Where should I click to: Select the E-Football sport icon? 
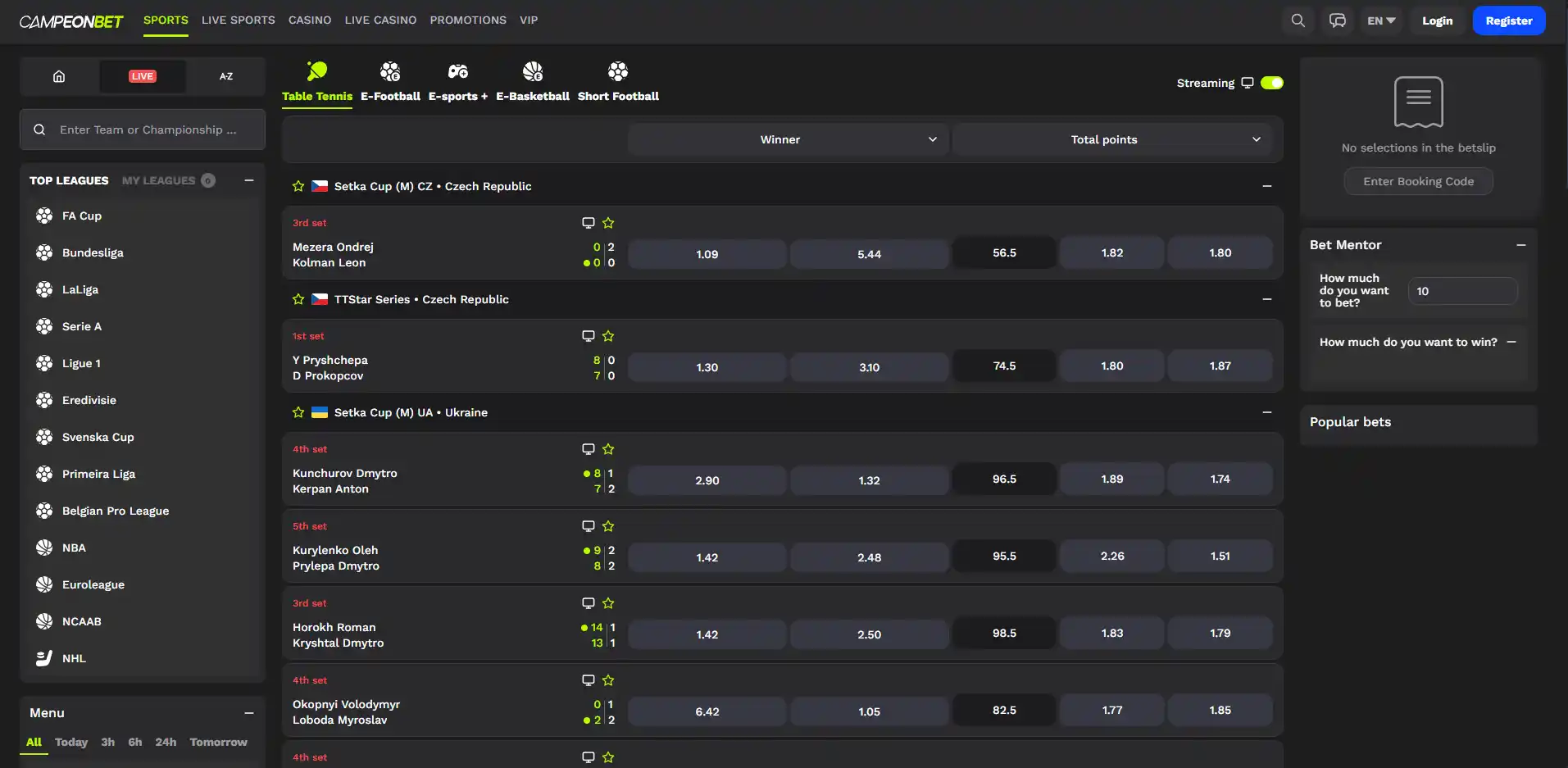tap(390, 71)
